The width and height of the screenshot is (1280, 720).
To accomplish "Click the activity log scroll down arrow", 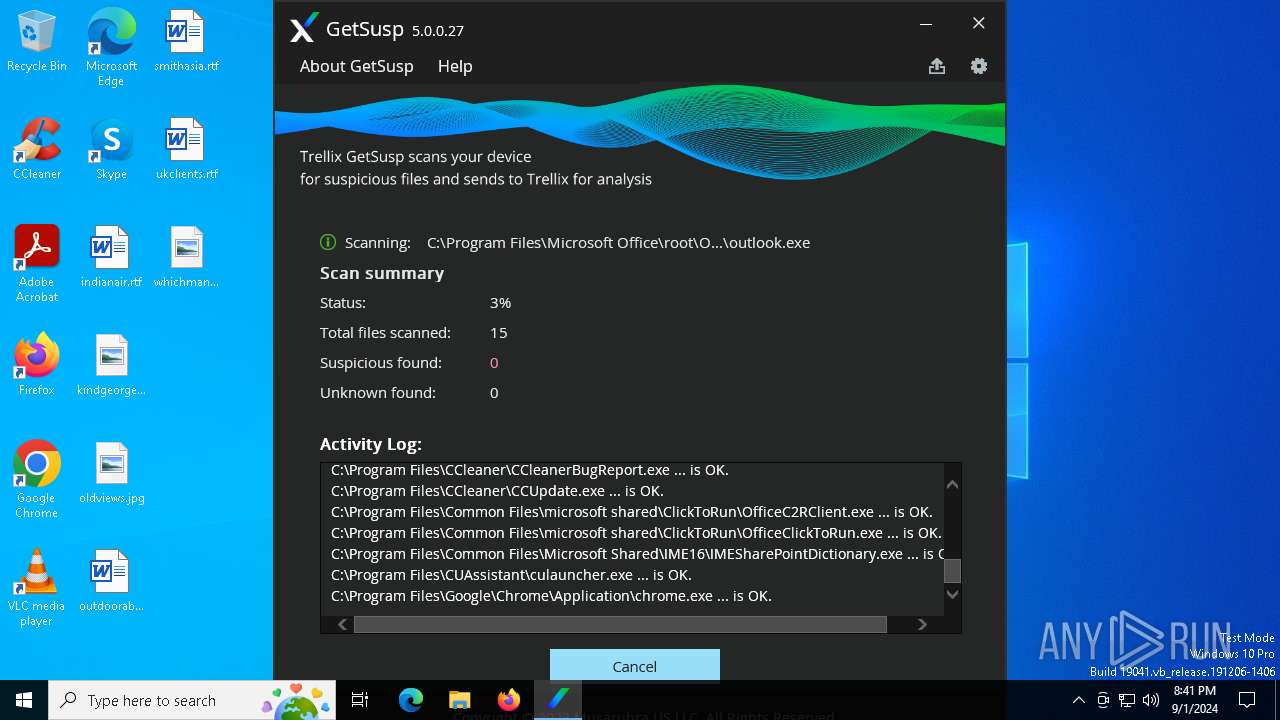I will (953, 594).
